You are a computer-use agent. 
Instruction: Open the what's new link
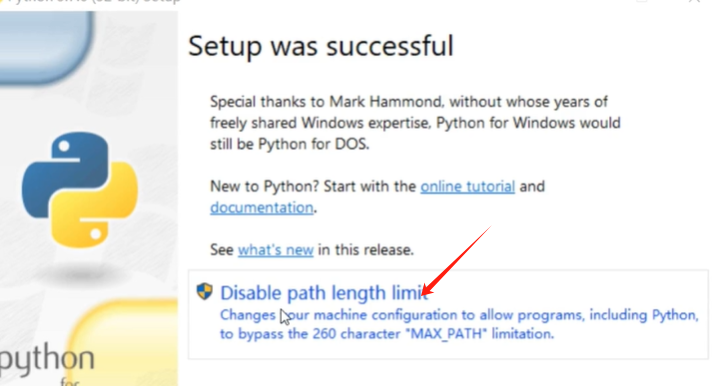point(275,250)
